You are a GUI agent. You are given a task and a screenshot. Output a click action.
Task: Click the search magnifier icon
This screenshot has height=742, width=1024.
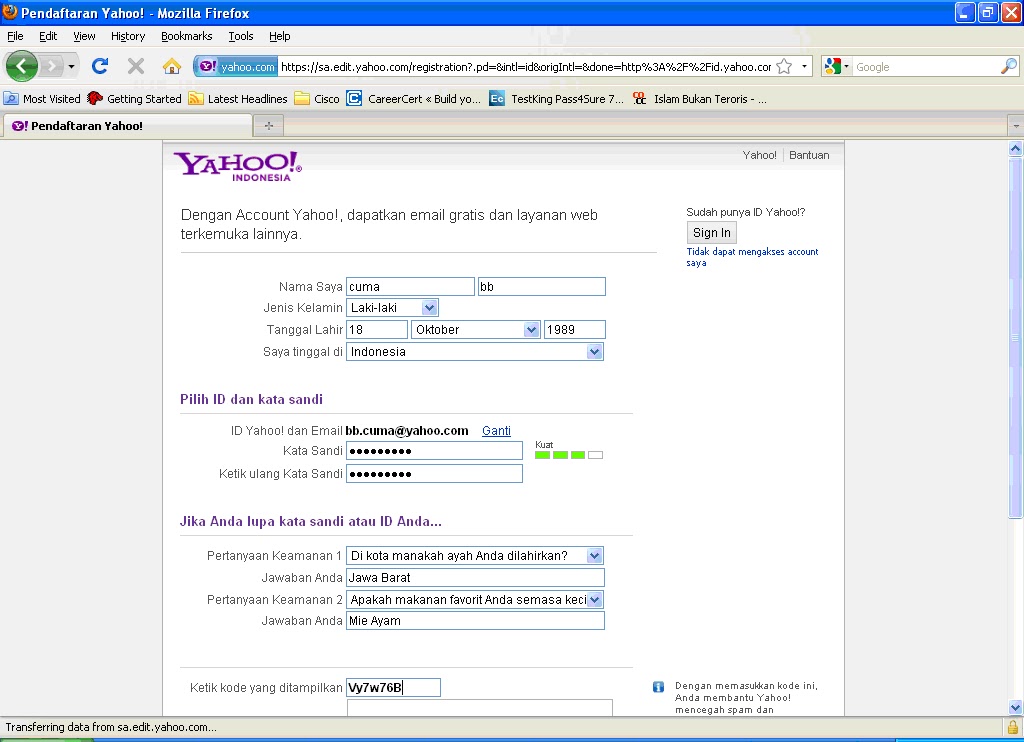tap(1008, 66)
